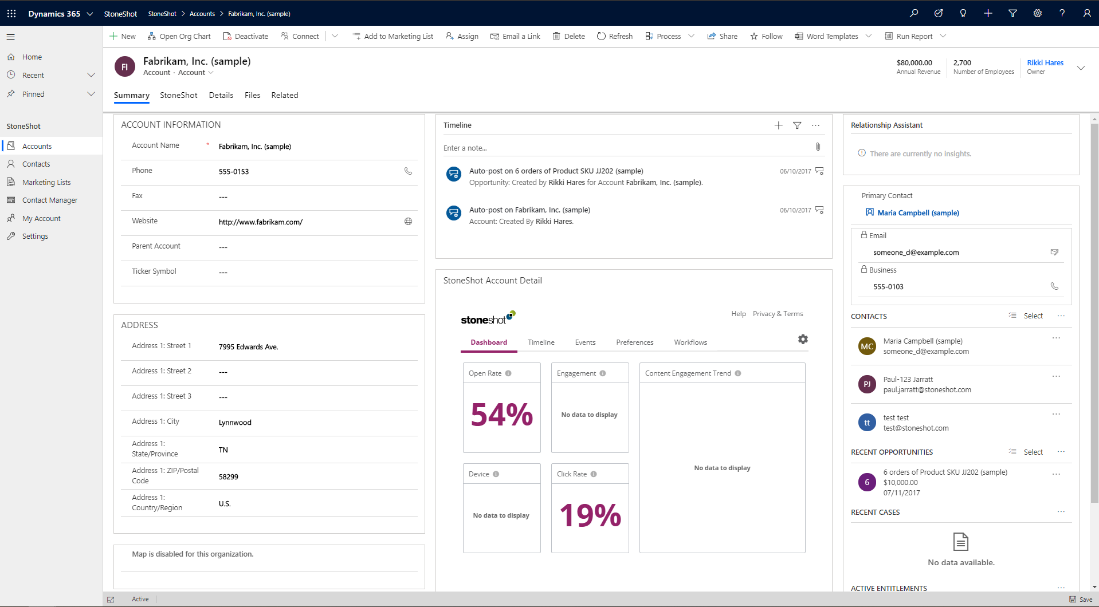The image size is (1099, 607).
Task: Select the Preferences tab in StoneShot widget
Action: pyautogui.click(x=635, y=343)
